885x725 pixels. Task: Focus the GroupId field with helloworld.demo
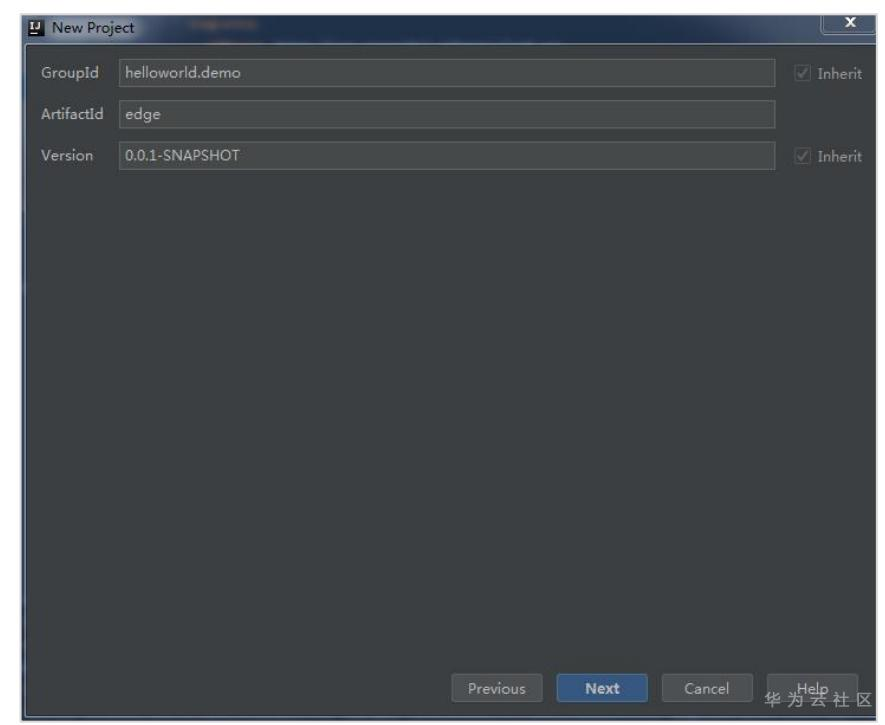point(446,73)
